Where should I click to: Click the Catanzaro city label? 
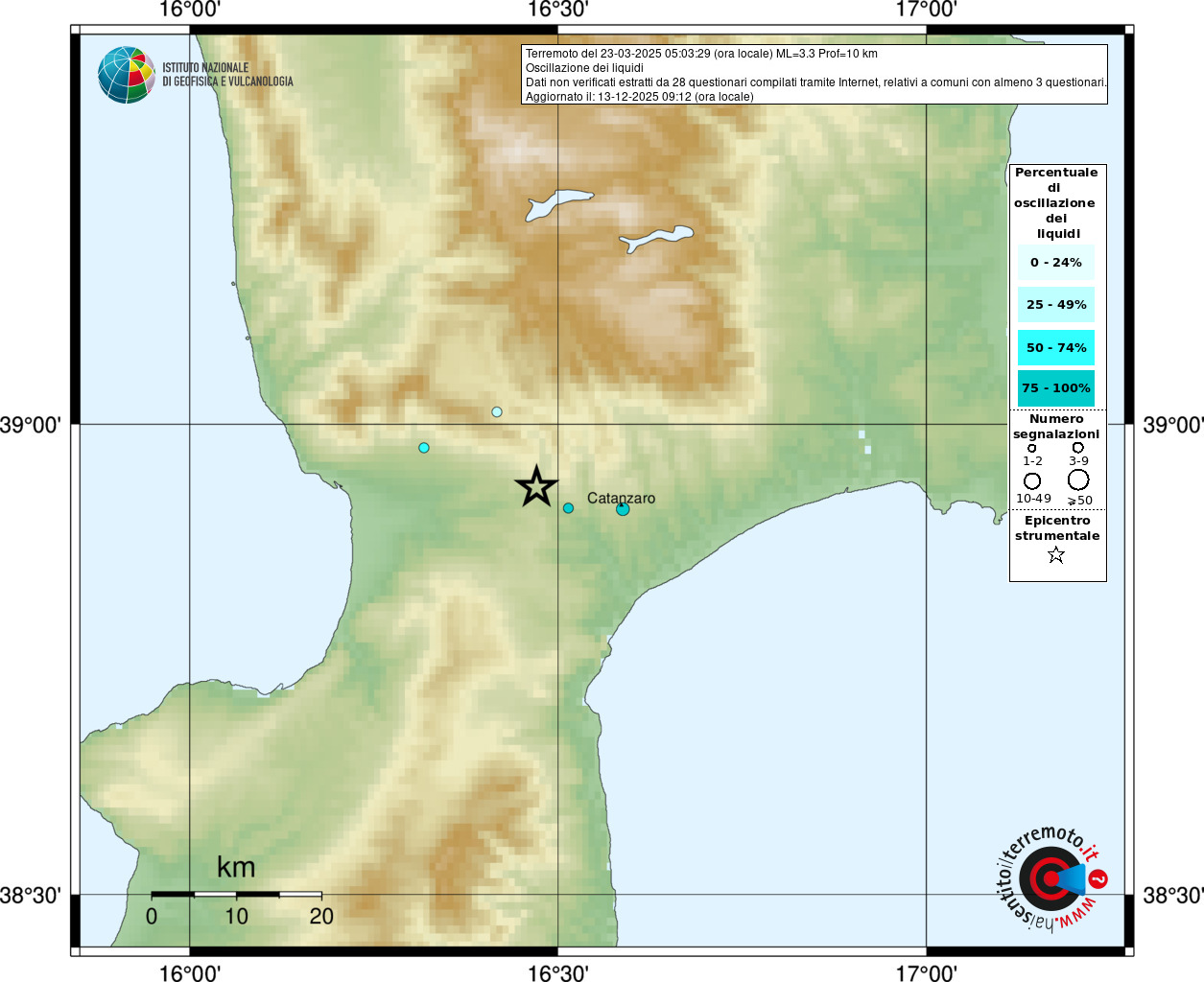(621, 498)
